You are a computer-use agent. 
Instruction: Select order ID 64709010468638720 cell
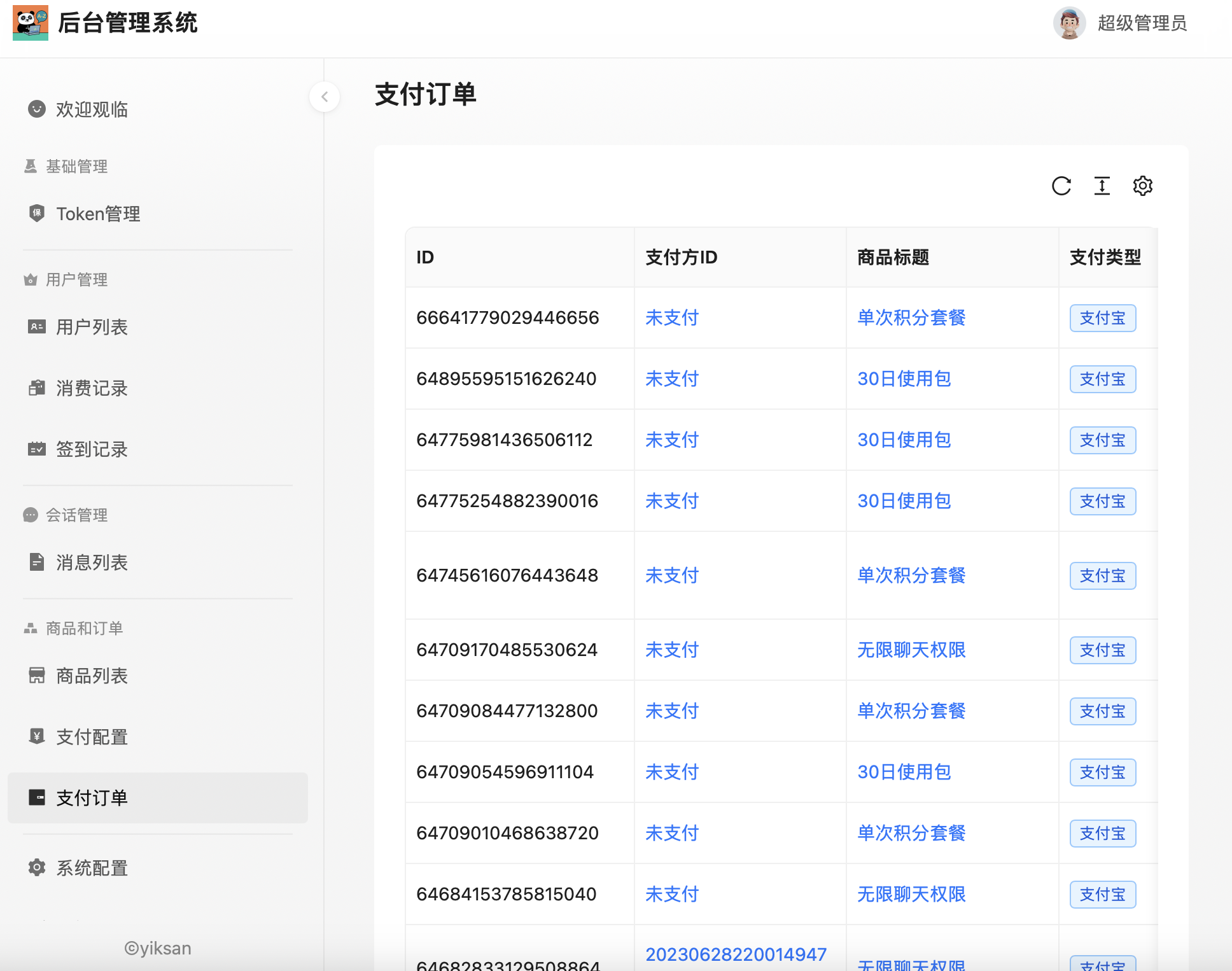(520, 833)
